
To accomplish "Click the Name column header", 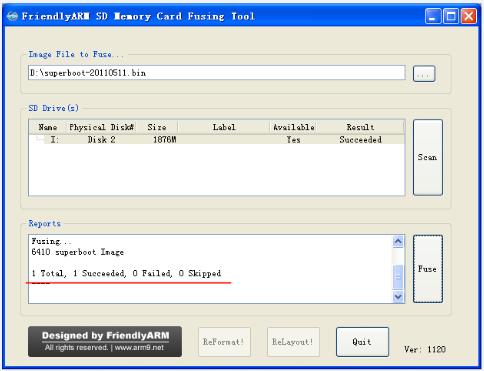I will tap(48, 127).
